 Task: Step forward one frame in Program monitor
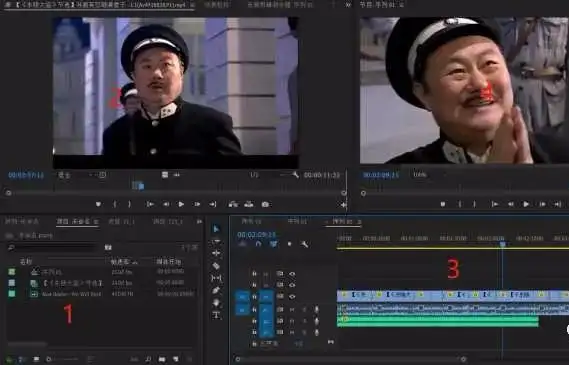pyautogui.click(x=542, y=204)
